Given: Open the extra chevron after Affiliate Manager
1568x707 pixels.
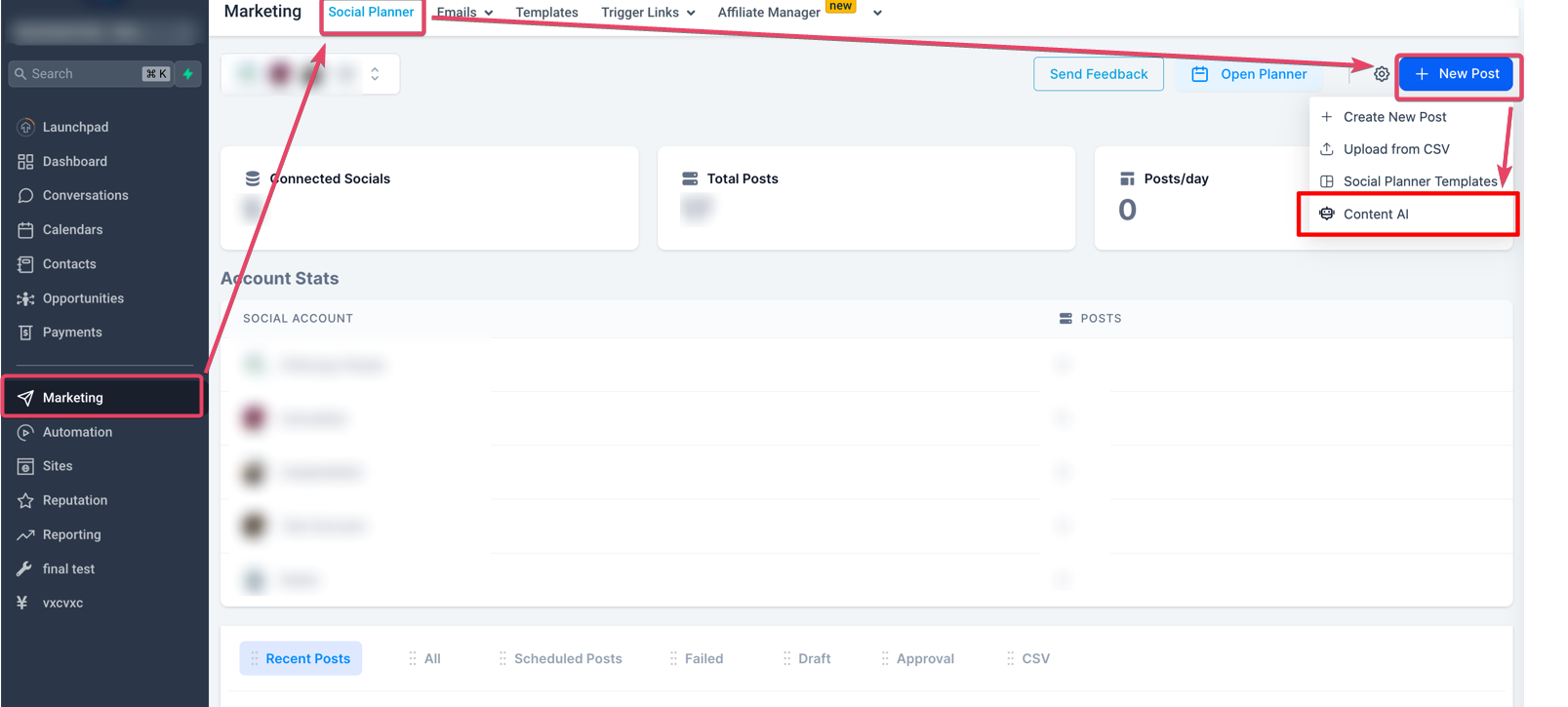Looking at the screenshot, I should pyautogui.click(x=877, y=13).
